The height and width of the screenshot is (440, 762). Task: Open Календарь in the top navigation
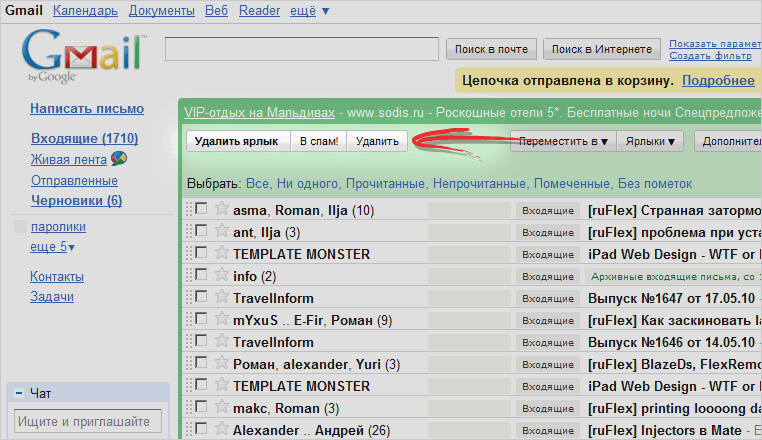85,11
